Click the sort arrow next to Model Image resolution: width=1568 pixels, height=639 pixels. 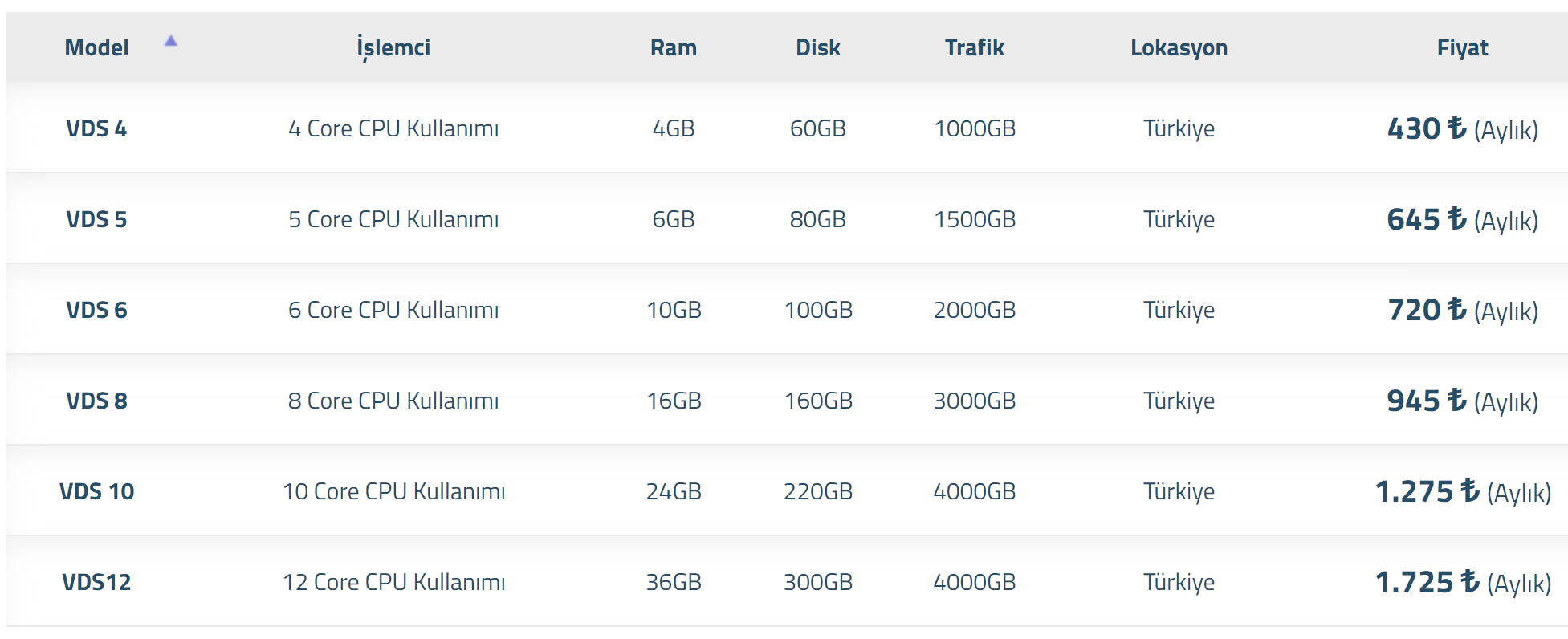(170, 40)
